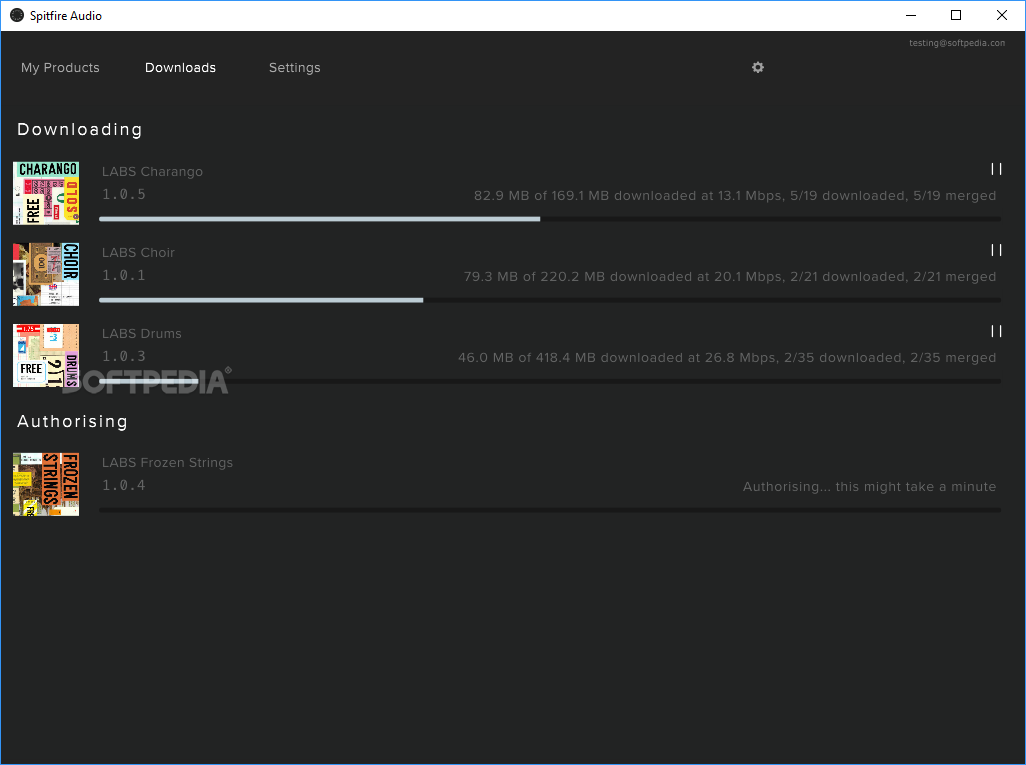
Task: Click the LABS Frozen Strings progress bar
Action: 550,510
